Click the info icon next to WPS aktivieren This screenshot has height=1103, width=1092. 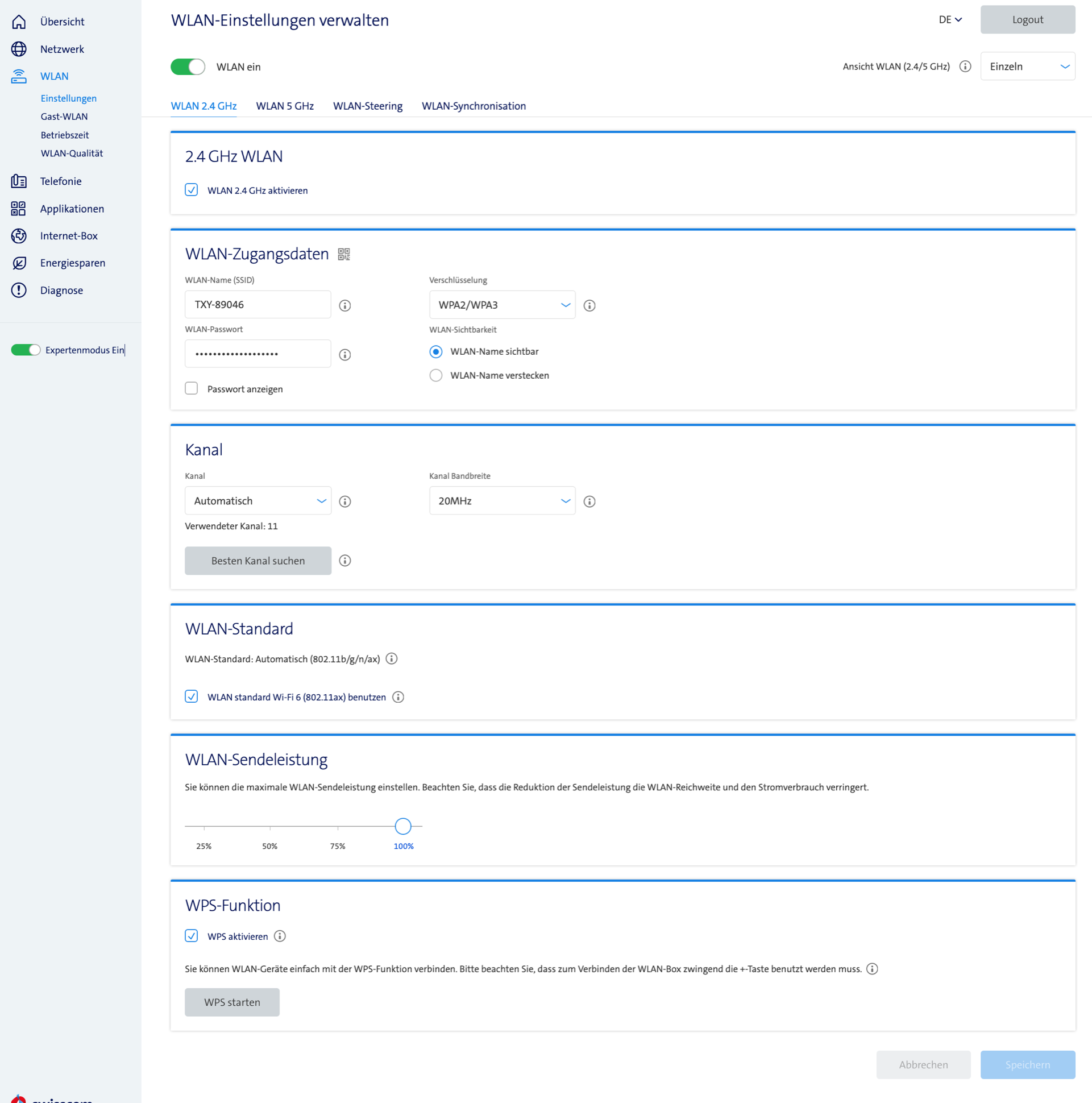point(280,936)
